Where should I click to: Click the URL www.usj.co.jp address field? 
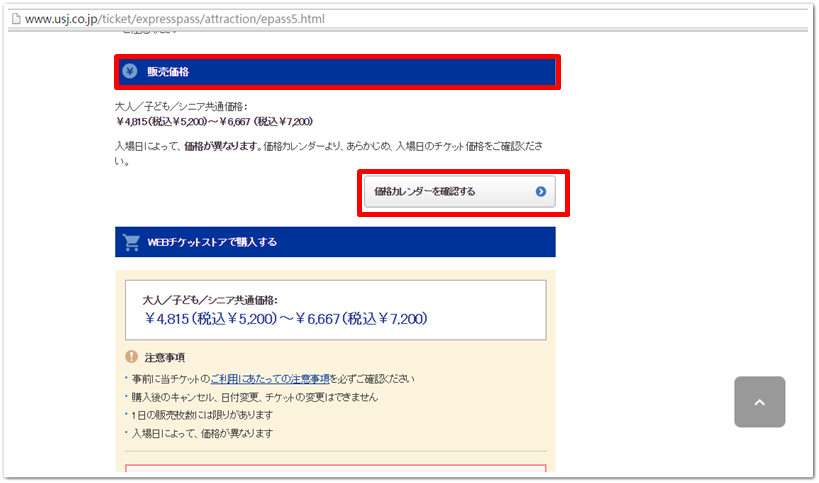[x=174, y=19]
